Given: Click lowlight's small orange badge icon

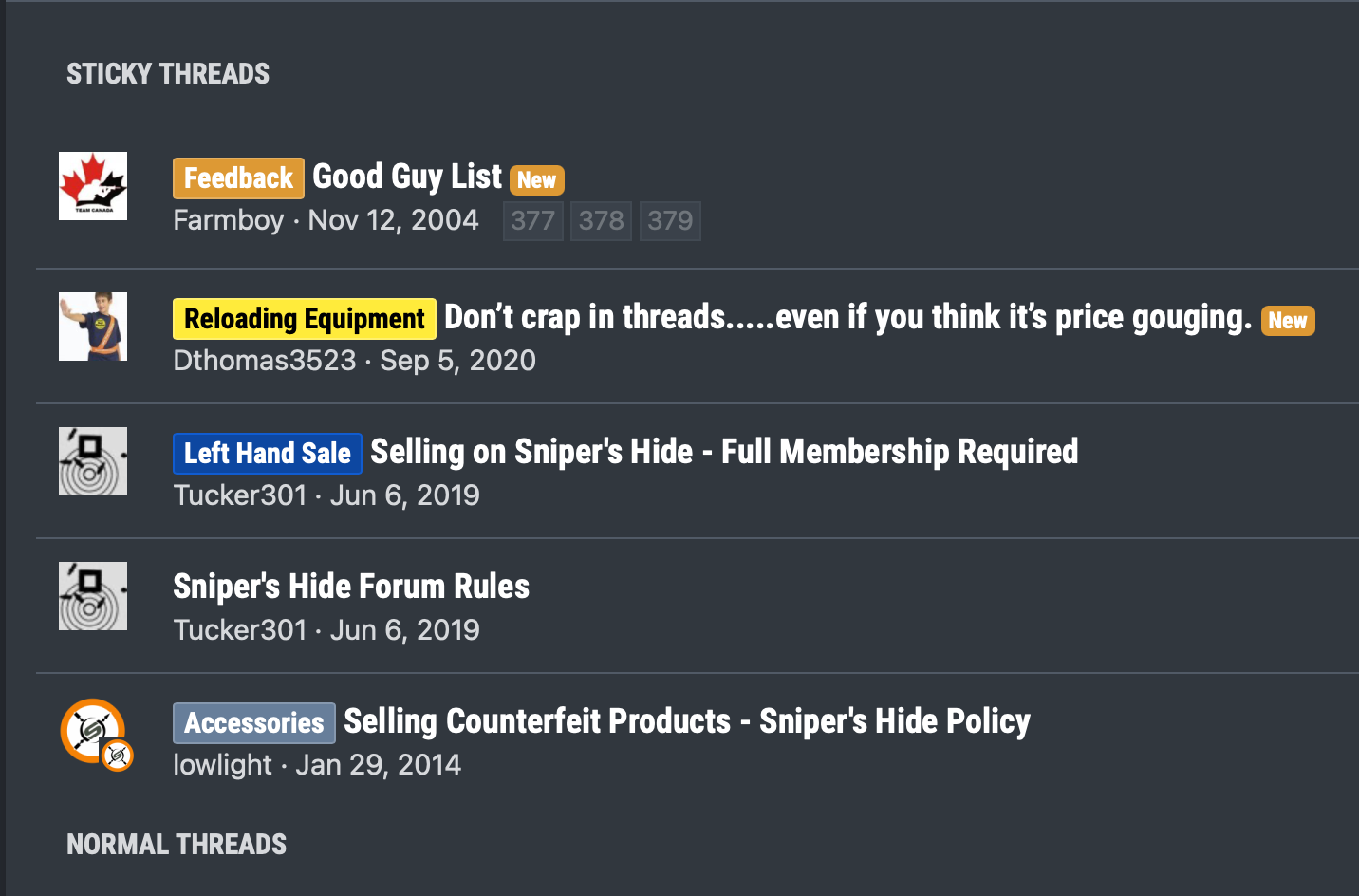Looking at the screenshot, I should pos(118,756).
